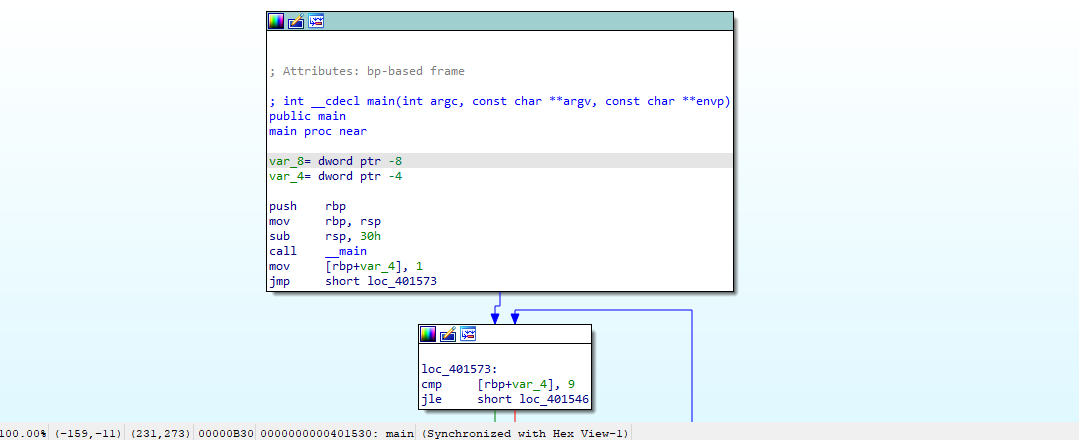Image resolution: width=1079 pixels, height=440 pixels.
Task: Click the main proc near line
Action: [317, 131]
